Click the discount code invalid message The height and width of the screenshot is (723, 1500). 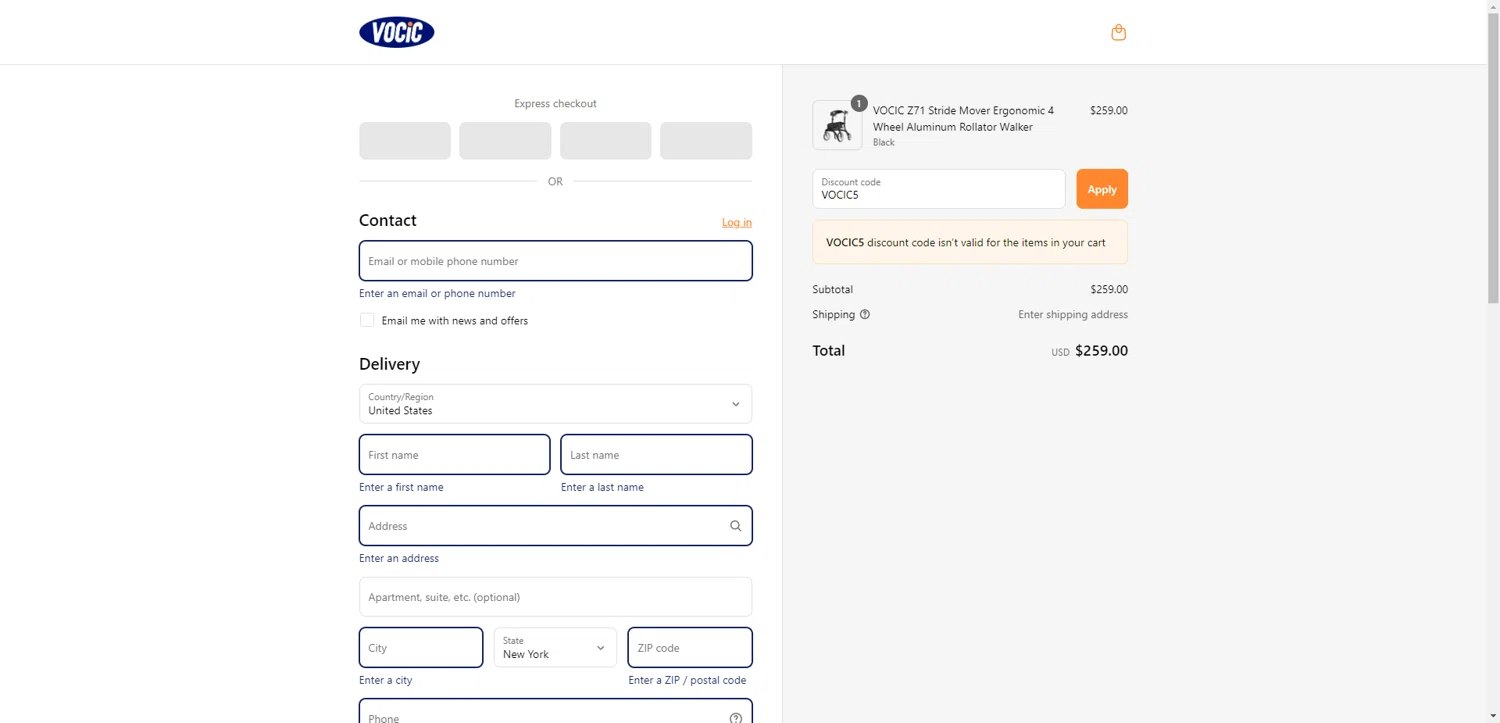970,242
